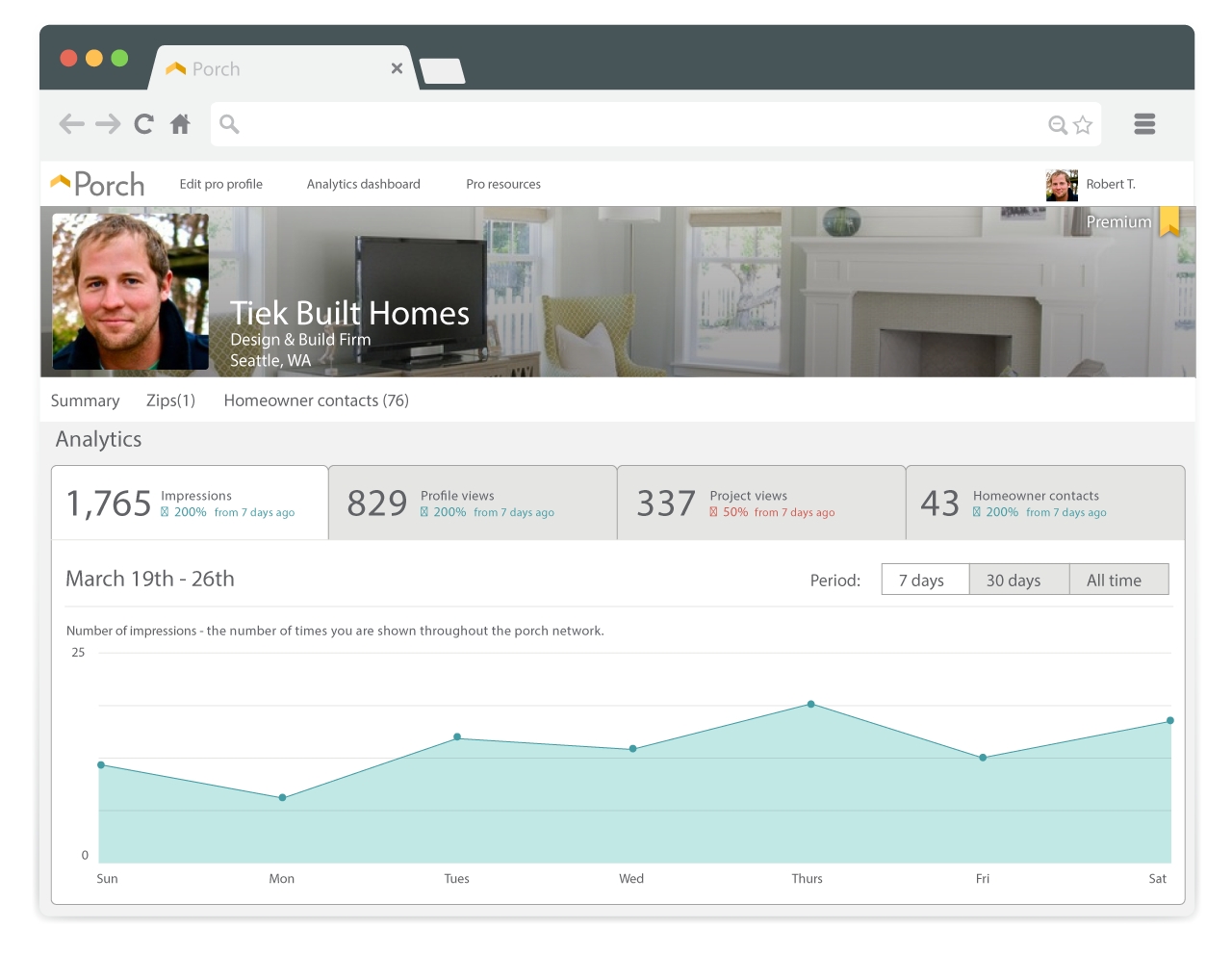Click the Impressions up-arrow trend icon
Viewport: 1232px width, 955px height.
[x=165, y=512]
